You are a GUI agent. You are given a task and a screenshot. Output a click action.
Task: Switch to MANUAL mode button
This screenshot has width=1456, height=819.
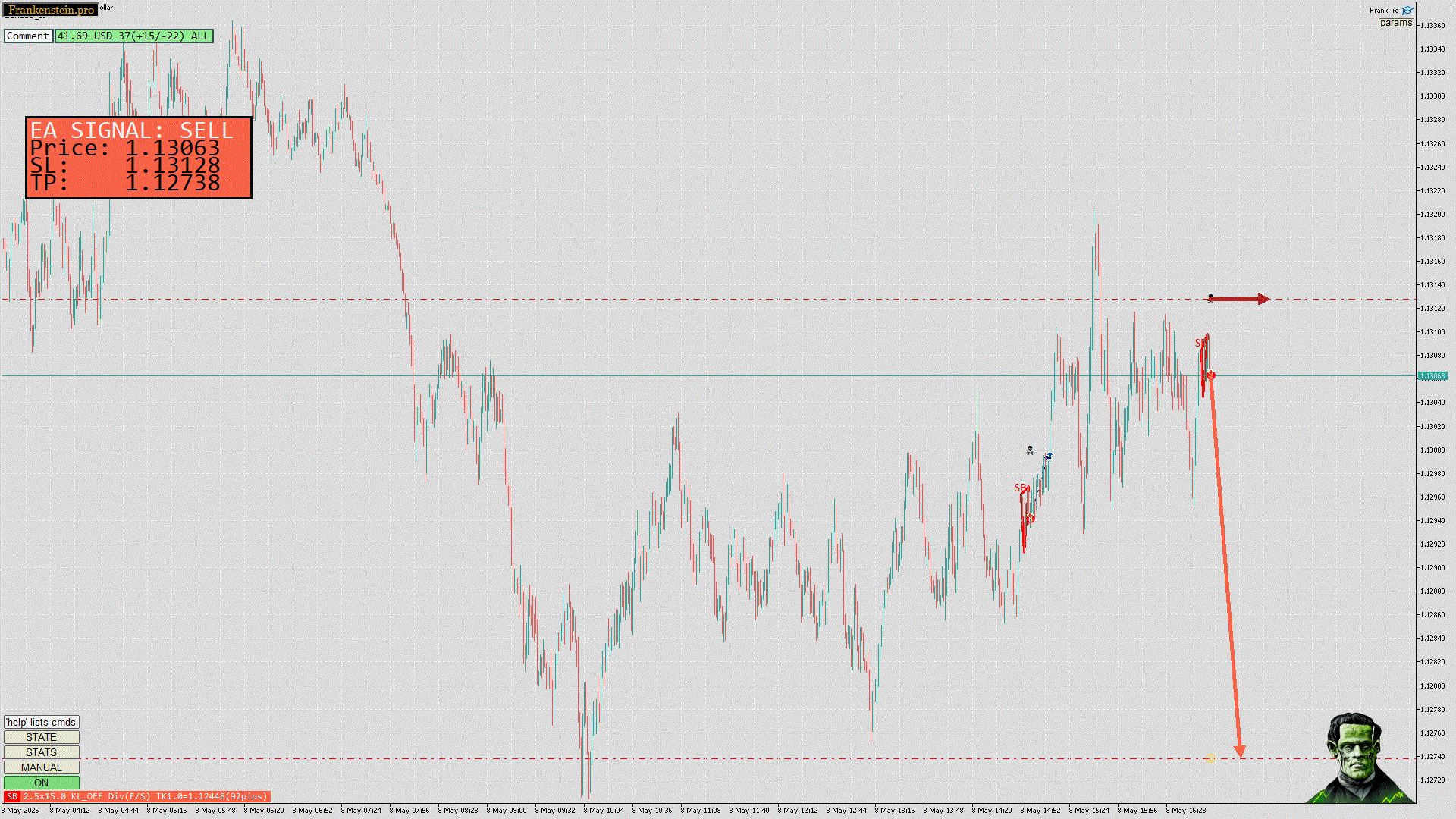tap(42, 767)
